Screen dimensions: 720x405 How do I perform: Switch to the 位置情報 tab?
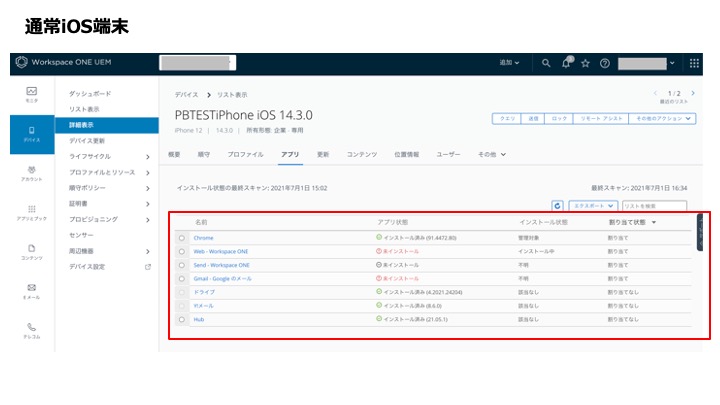click(x=406, y=154)
